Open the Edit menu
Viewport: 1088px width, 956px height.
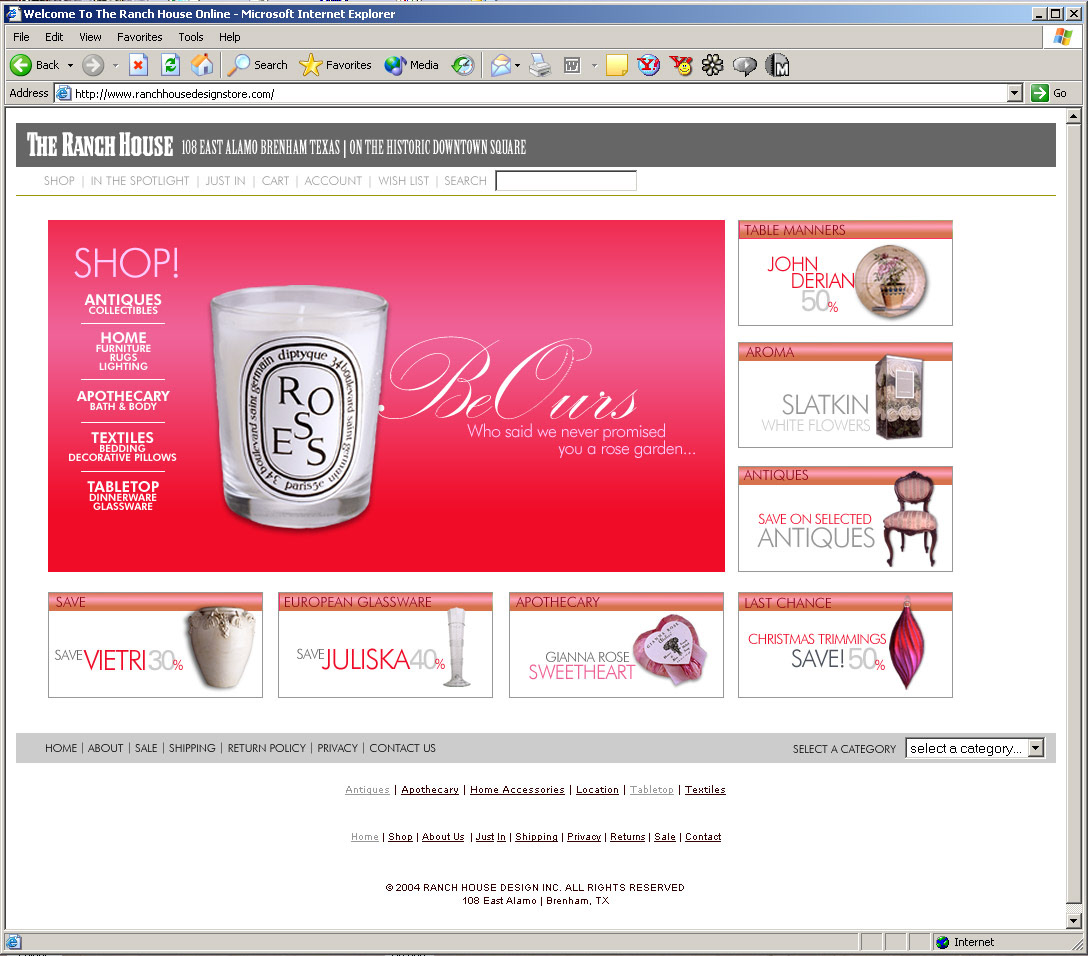click(x=54, y=37)
